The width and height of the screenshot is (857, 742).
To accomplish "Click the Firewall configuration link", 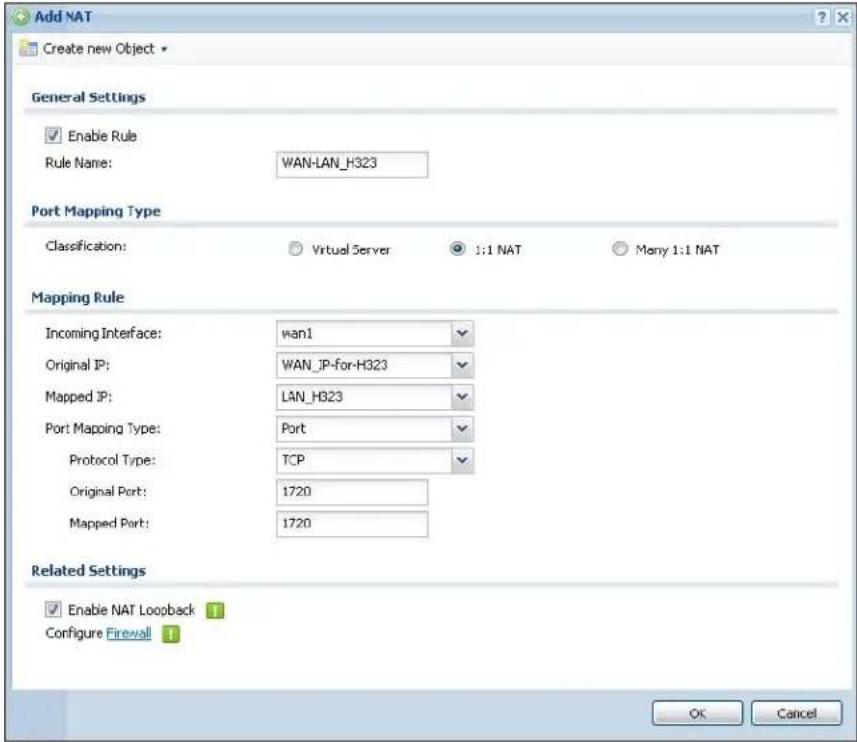I will tap(128, 633).
